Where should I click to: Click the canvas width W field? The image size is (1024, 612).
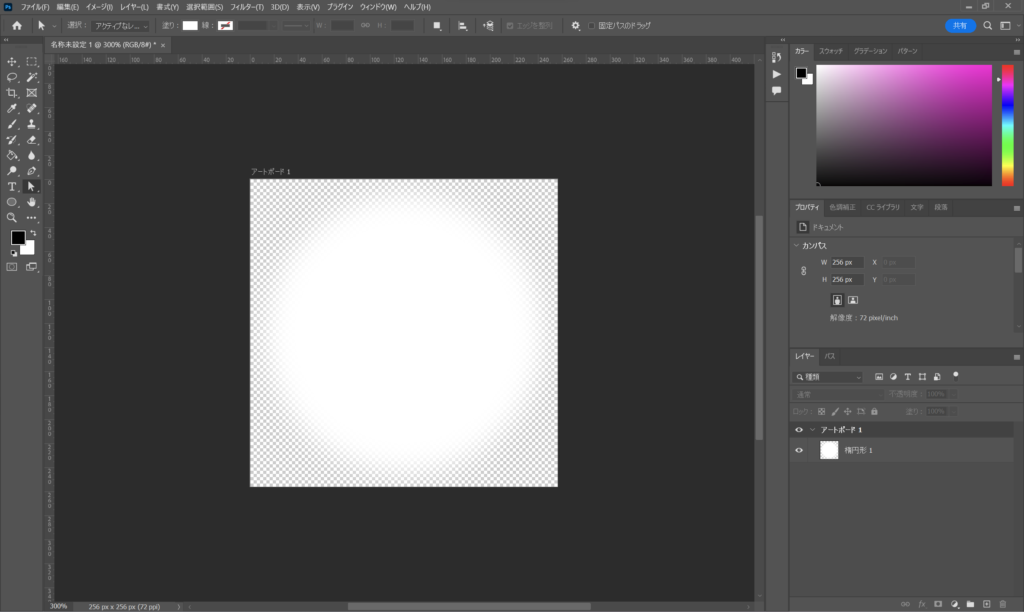(846, 262)
